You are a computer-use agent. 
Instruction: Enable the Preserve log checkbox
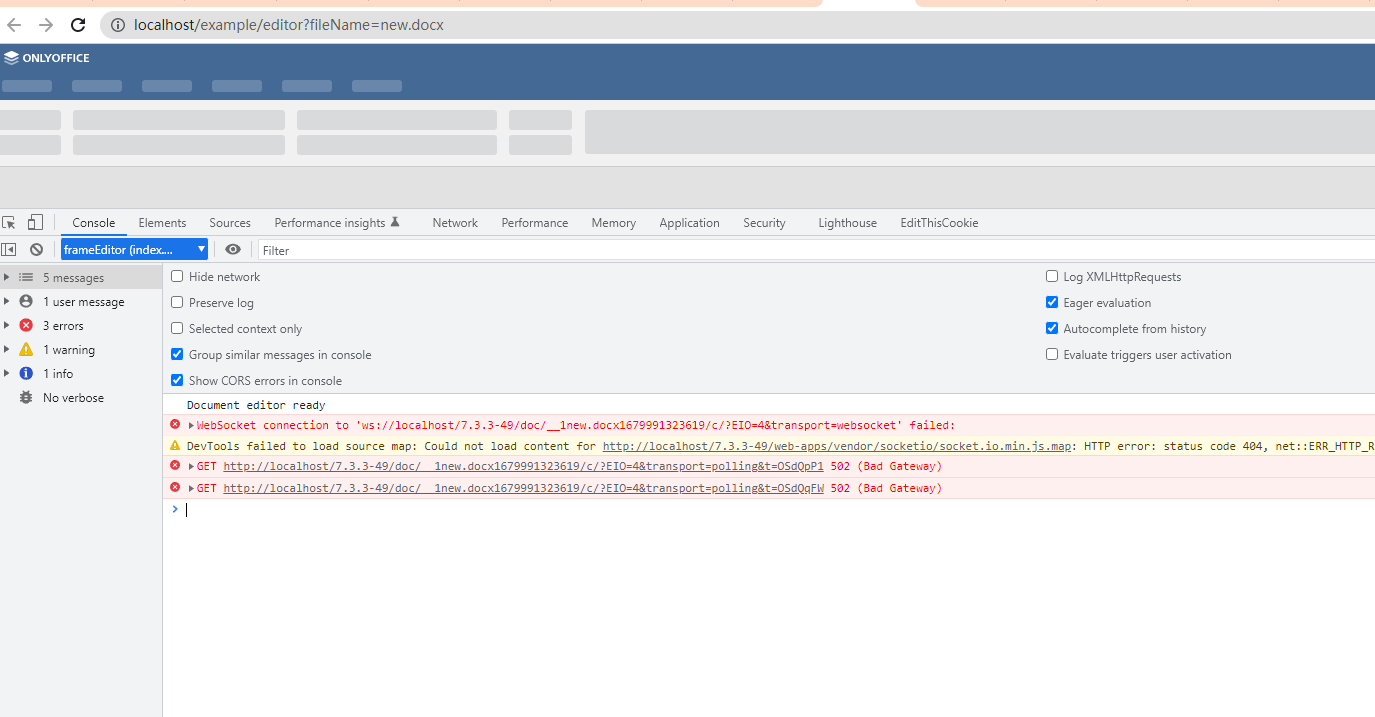pyautogui.click(x=177, y=302)
